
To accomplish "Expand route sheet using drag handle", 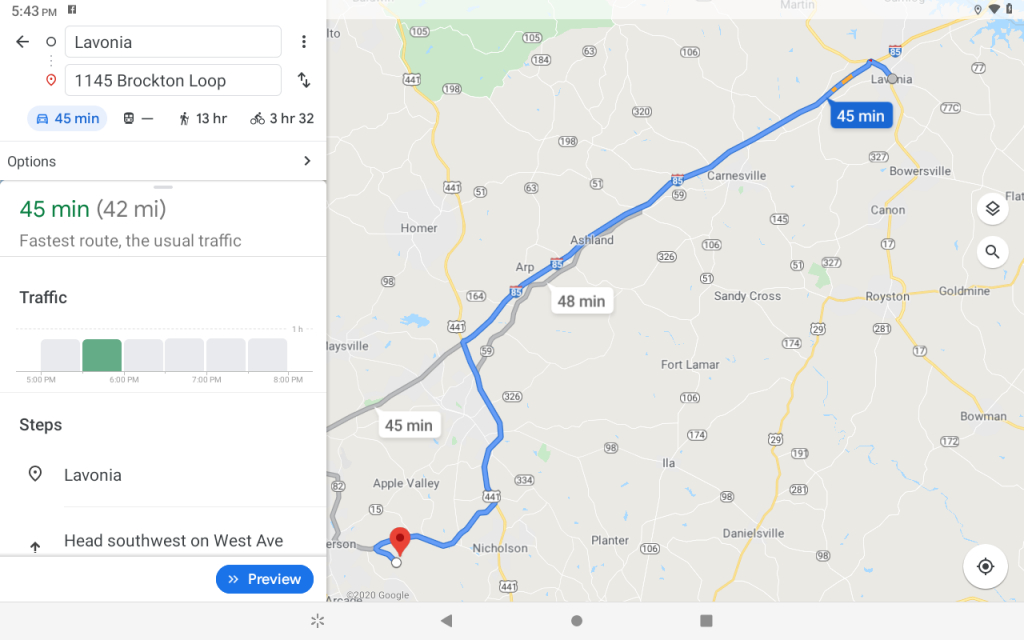I will pyautogui.click(x=163, y=187).
